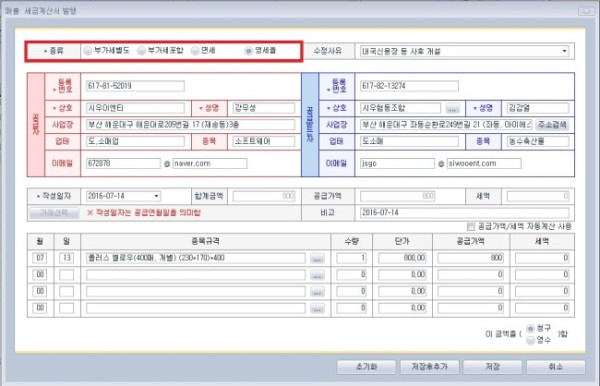The image size is (600, 386).
Task: Click receiver registration number field 617-82-13274
Action: 409,86
